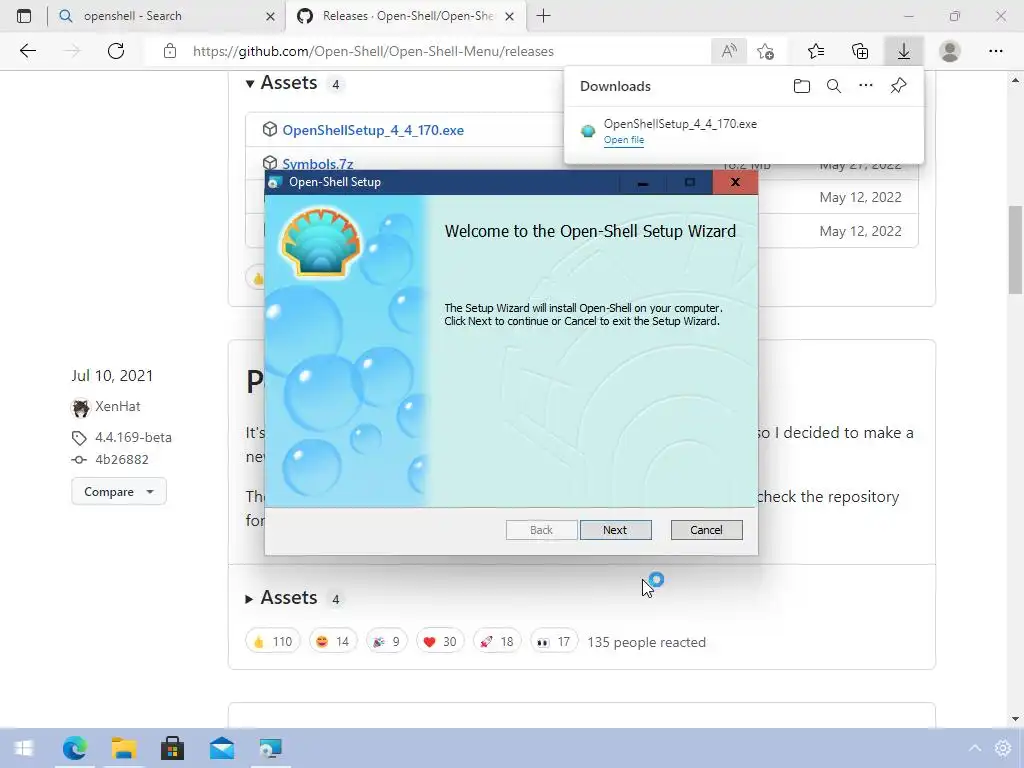Open the Compare dropdown

point(119,491)
